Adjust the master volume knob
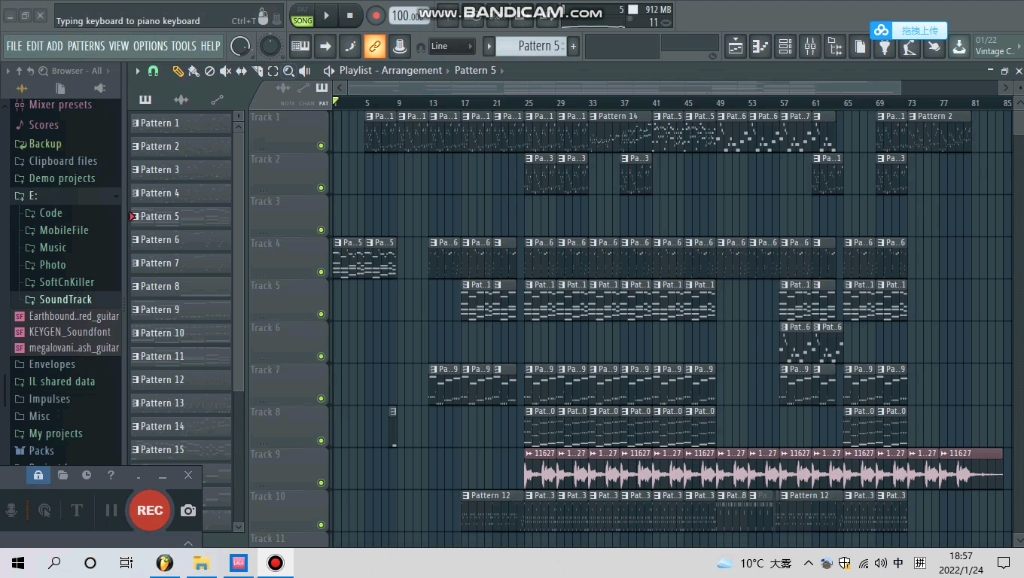 pyautogui.click(x=240, y=46)
